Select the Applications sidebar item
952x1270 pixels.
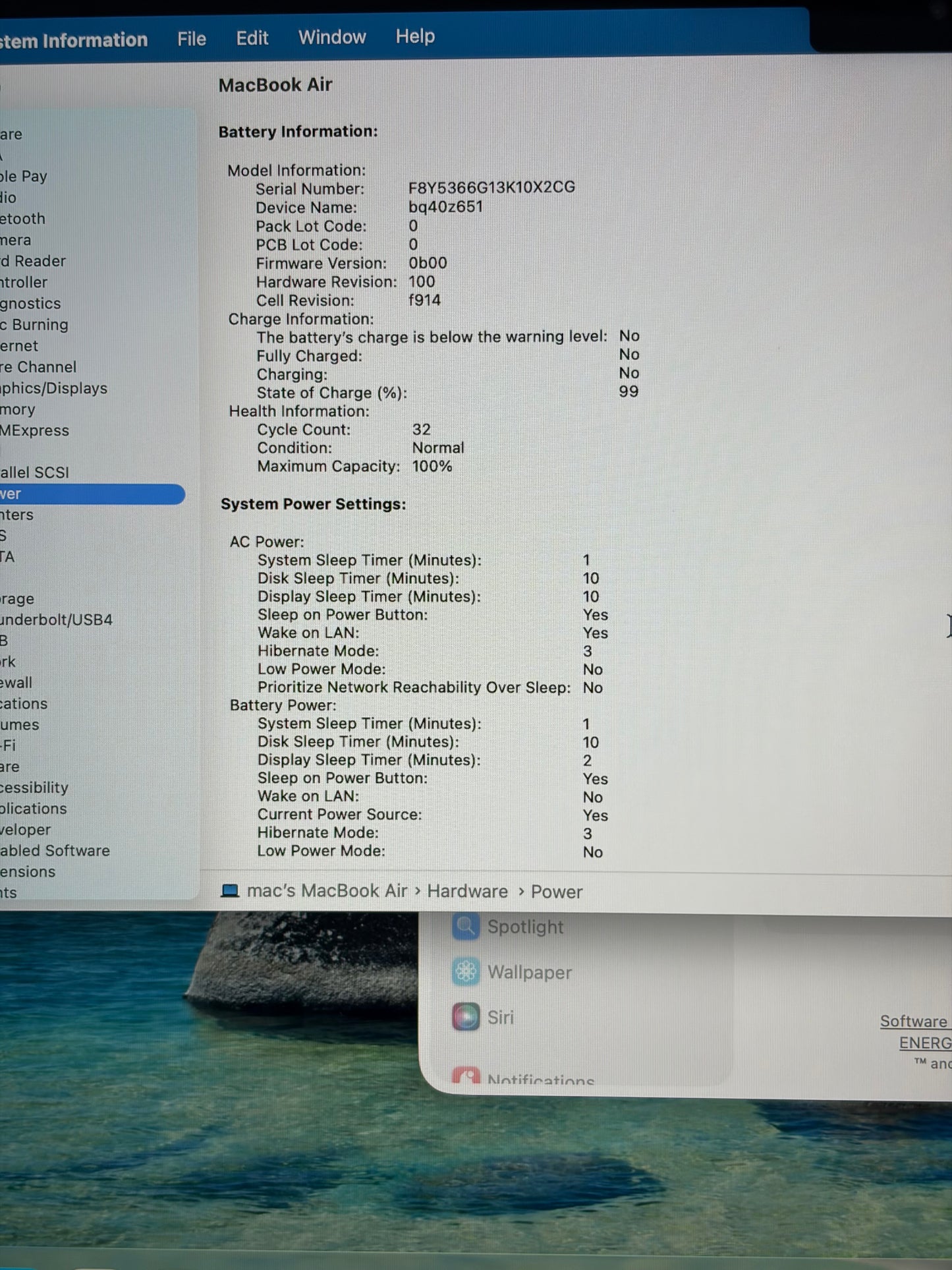34,808
